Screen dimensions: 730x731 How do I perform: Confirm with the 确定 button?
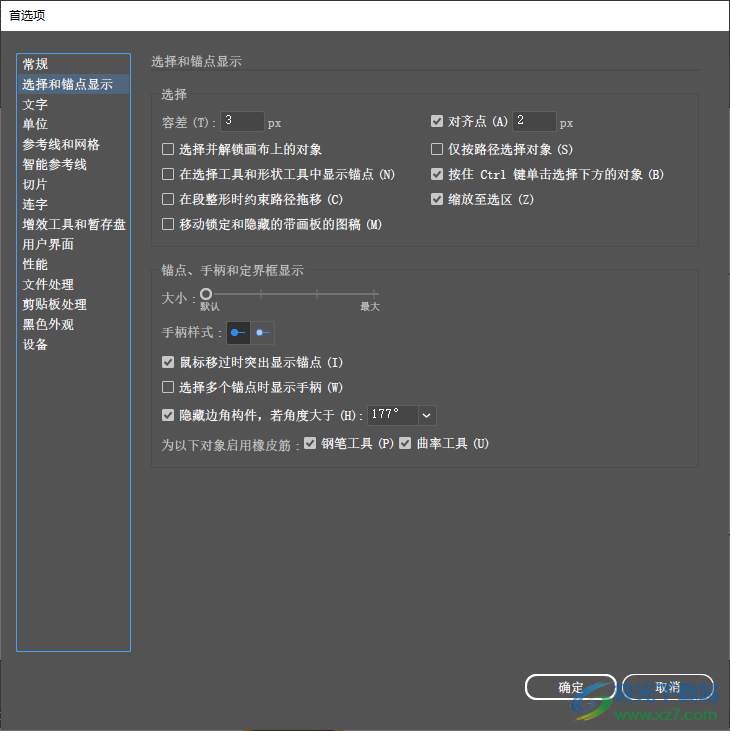[x=571, y=687]
